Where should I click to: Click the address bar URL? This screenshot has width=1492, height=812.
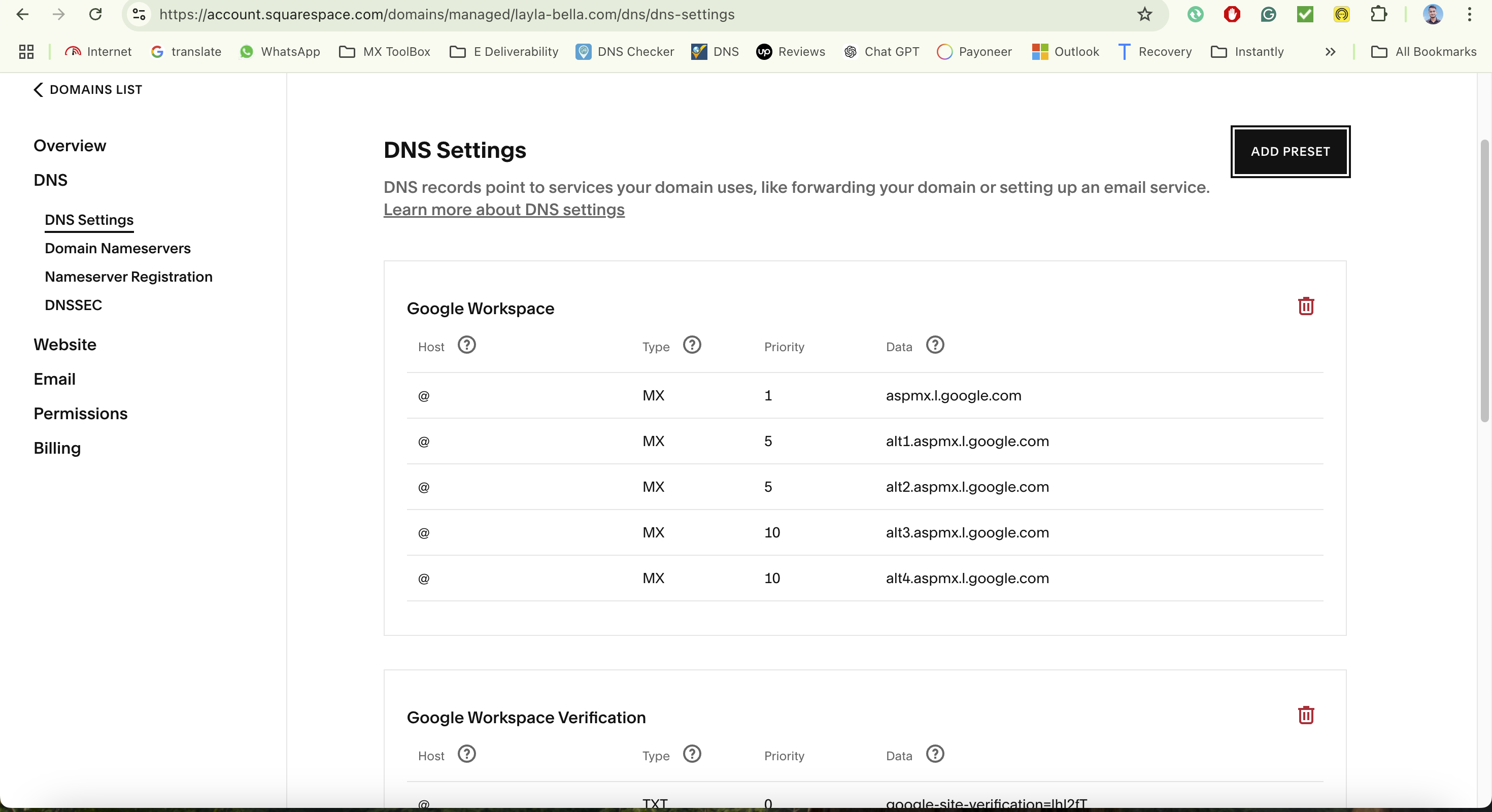[x=447, y=15]
